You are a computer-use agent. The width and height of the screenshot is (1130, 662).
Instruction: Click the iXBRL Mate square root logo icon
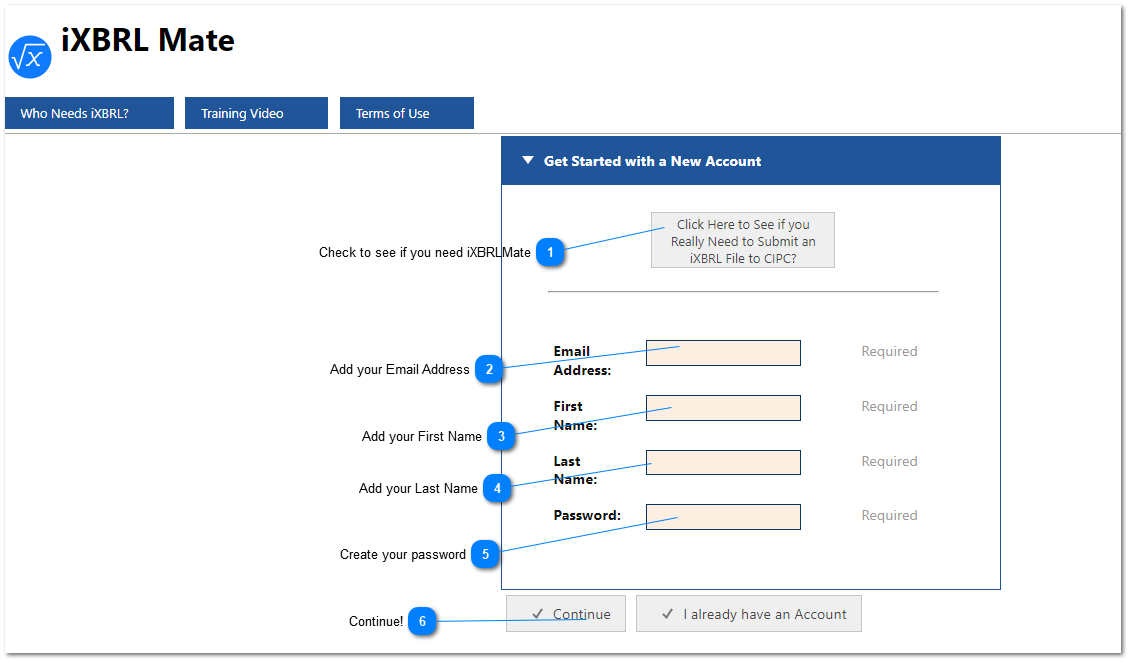tap(30, 57)
